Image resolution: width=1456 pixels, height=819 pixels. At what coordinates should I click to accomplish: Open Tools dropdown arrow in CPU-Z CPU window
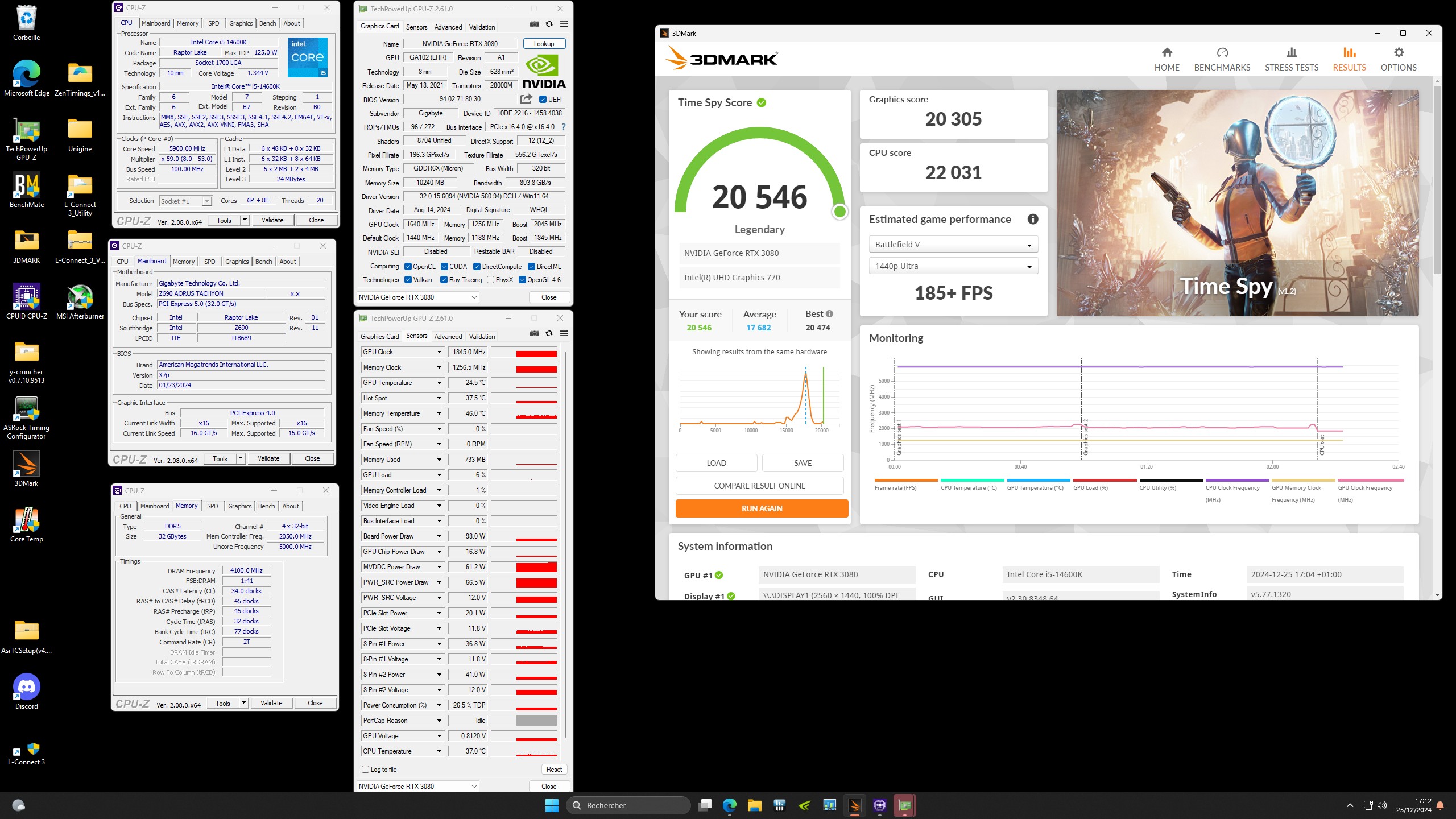(245, 220)
